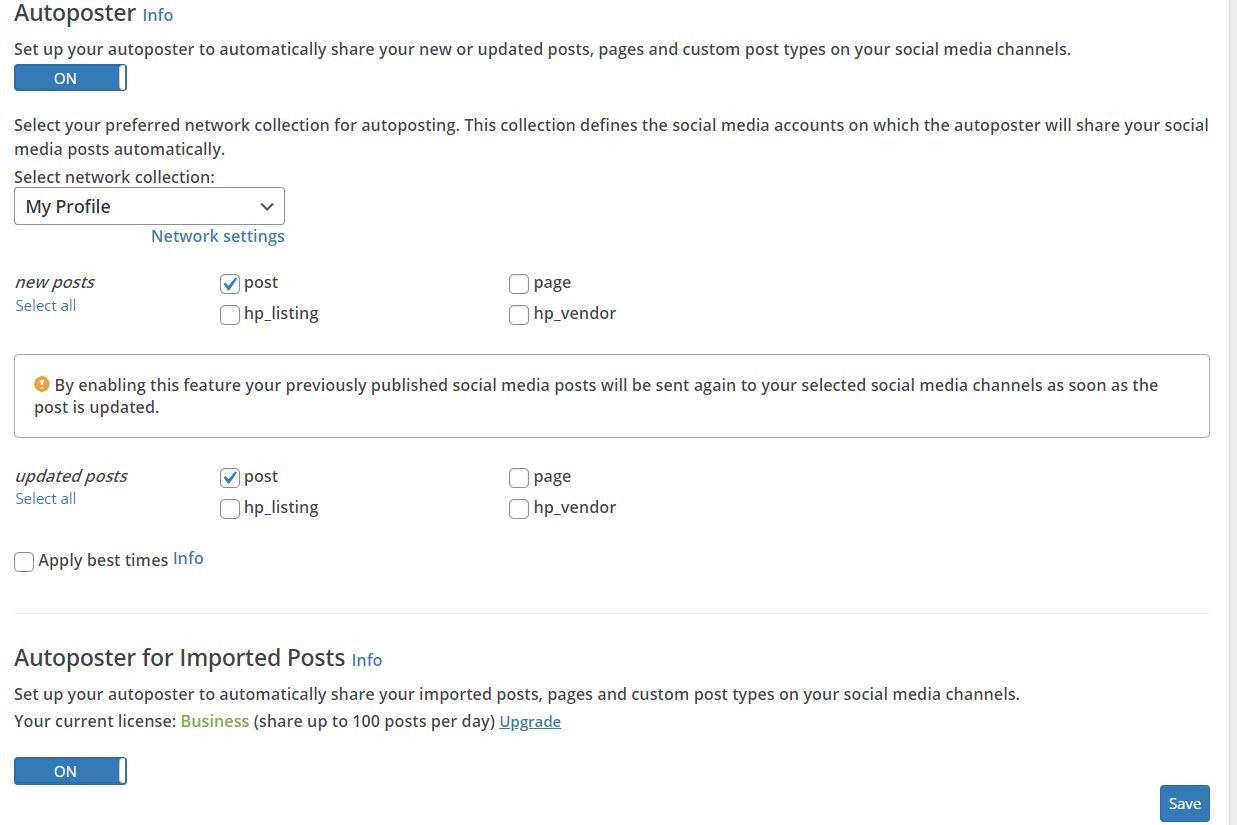The image size is (1237, 825).
Task: Uncheck post under updated posts
Action: (230, 478)
